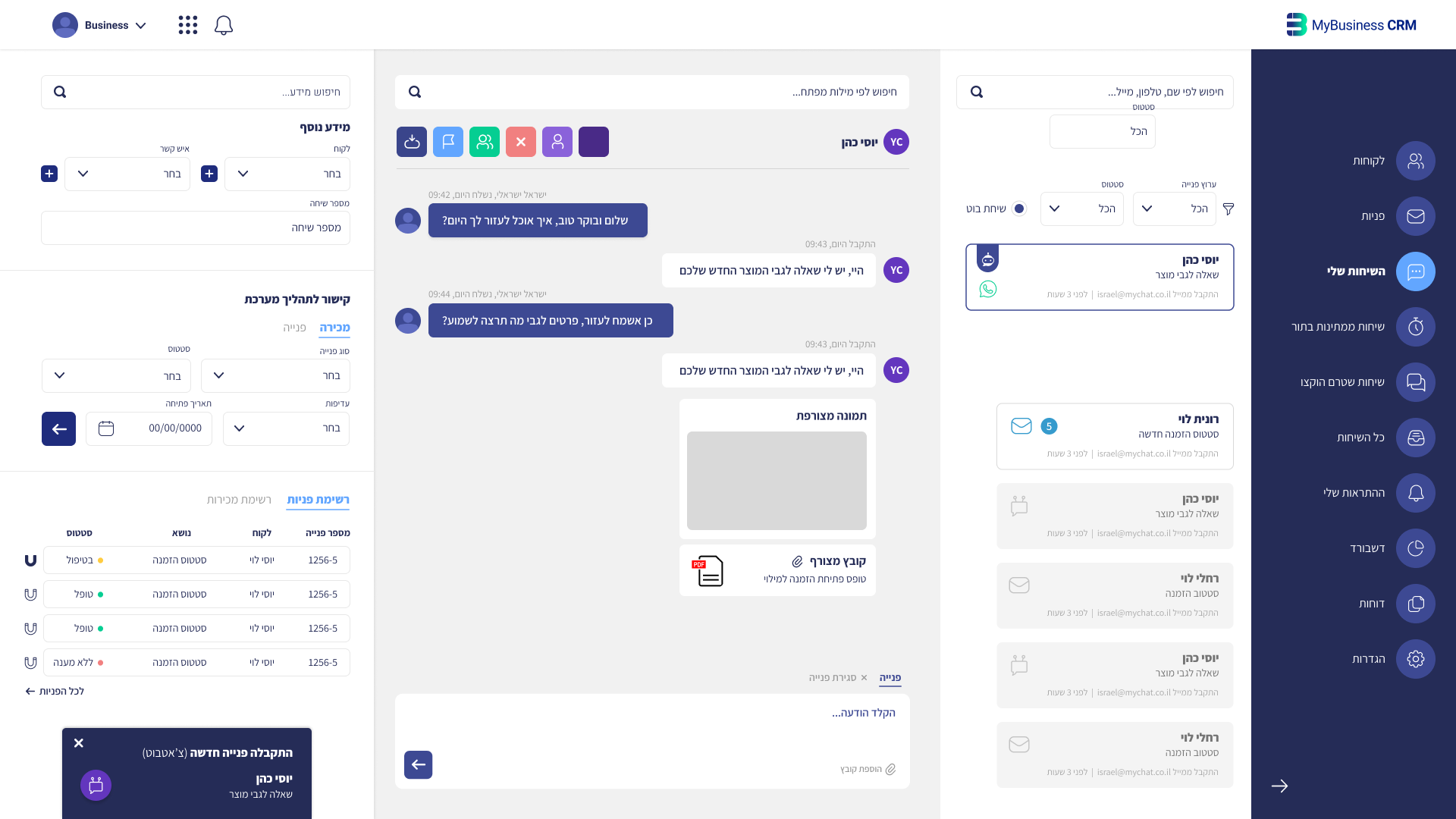Screen dimensions: 1456x819
Task: Click the green group users icon
Action: point(485,142)
